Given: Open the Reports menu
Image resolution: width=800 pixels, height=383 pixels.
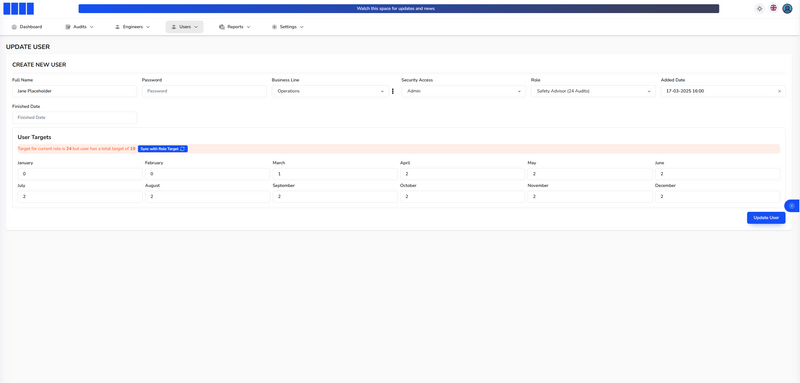Looking at the screenshot, I should [235, 27].
